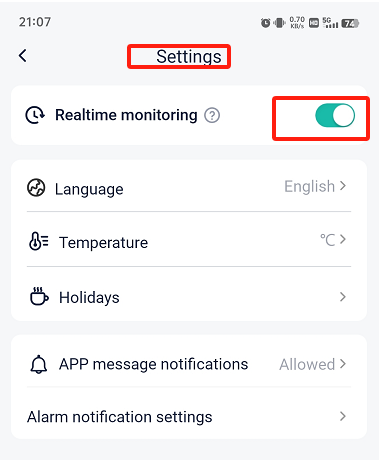The height and width of the screenshot is (460, 382).
Task: Expand the Language chevron arrow
Action: click(343, 186)
